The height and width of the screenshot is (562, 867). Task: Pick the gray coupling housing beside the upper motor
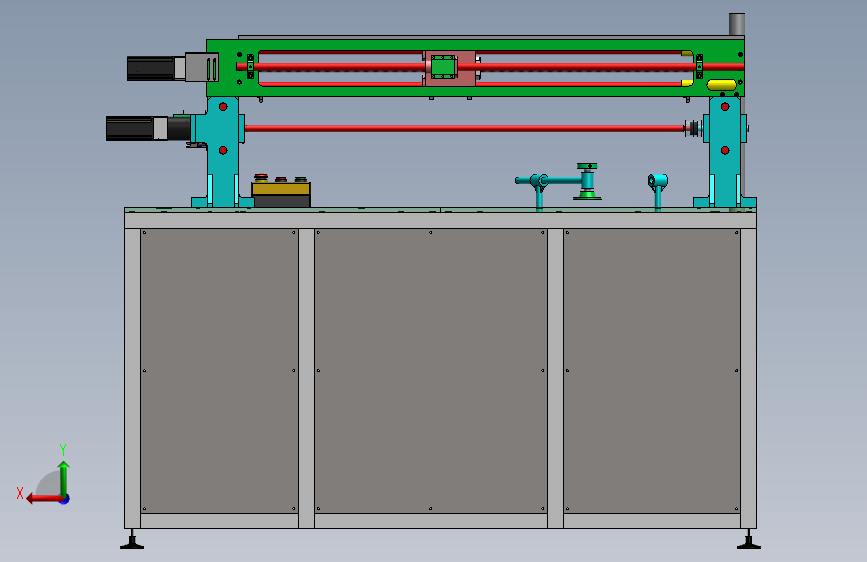(201, 67)
